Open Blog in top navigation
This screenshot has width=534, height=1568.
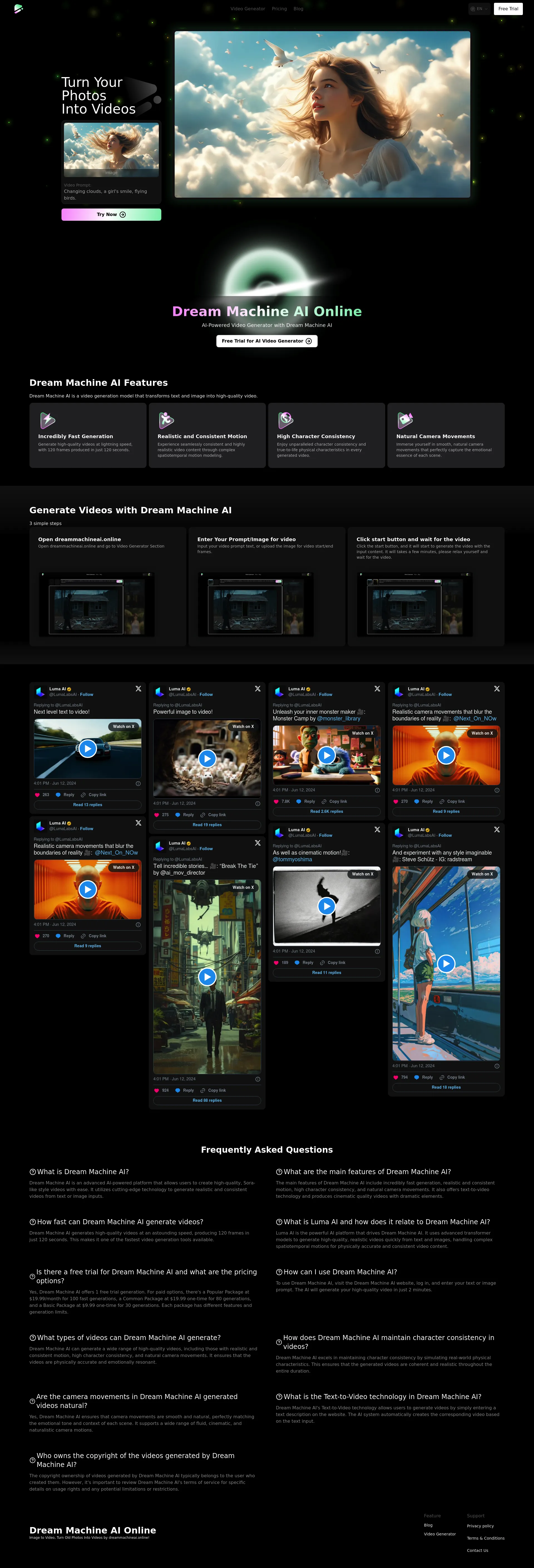(298, 9)
